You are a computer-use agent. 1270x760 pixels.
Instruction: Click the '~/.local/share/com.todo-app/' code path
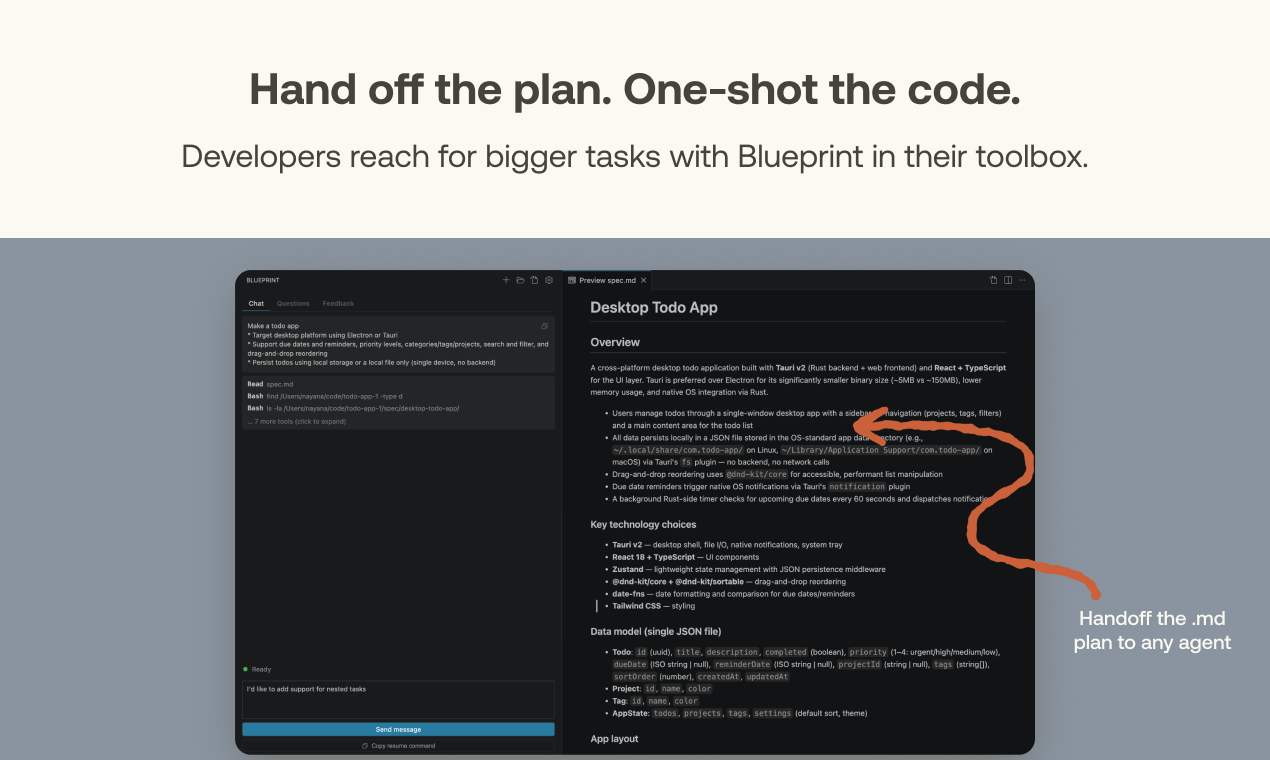(x=678, y=450)
